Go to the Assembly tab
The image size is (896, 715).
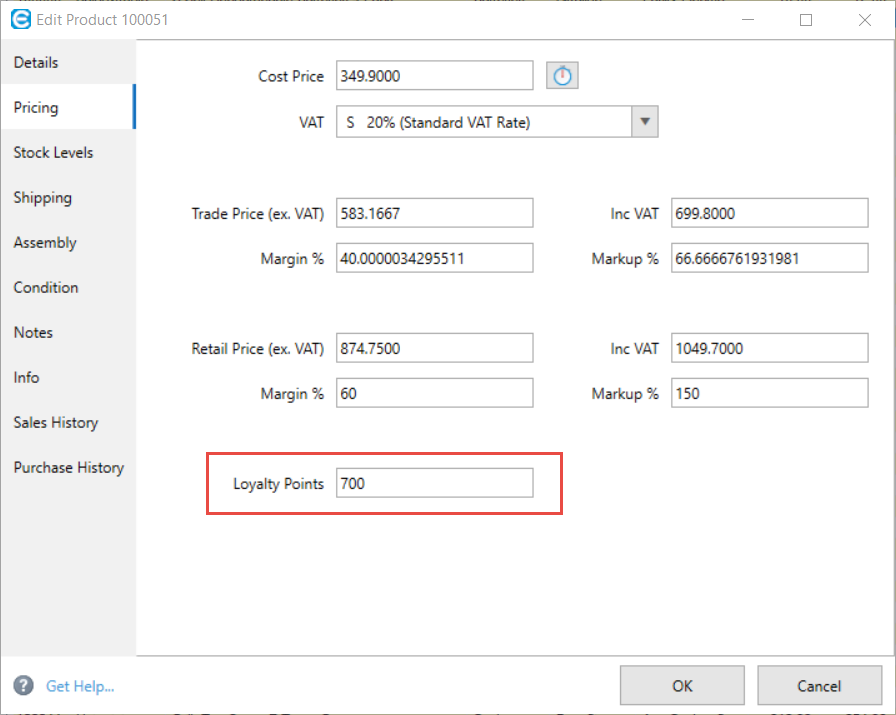click(x=45, y=243)
